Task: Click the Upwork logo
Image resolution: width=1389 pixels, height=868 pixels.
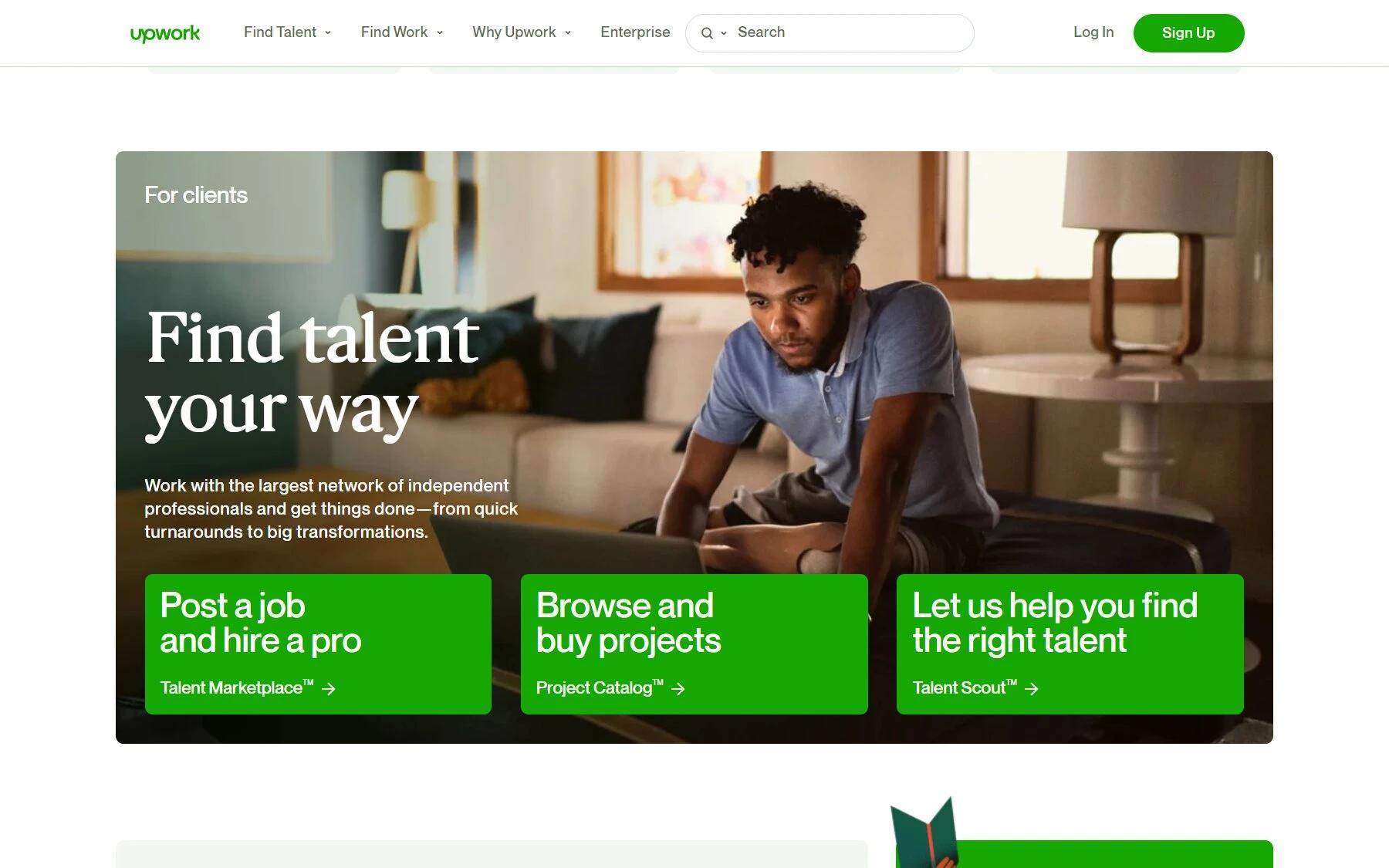Action: click(x=165, y=33)
